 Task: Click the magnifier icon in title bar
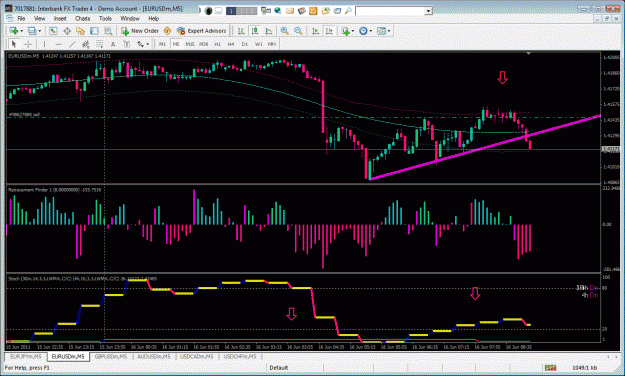coord(348,11)
